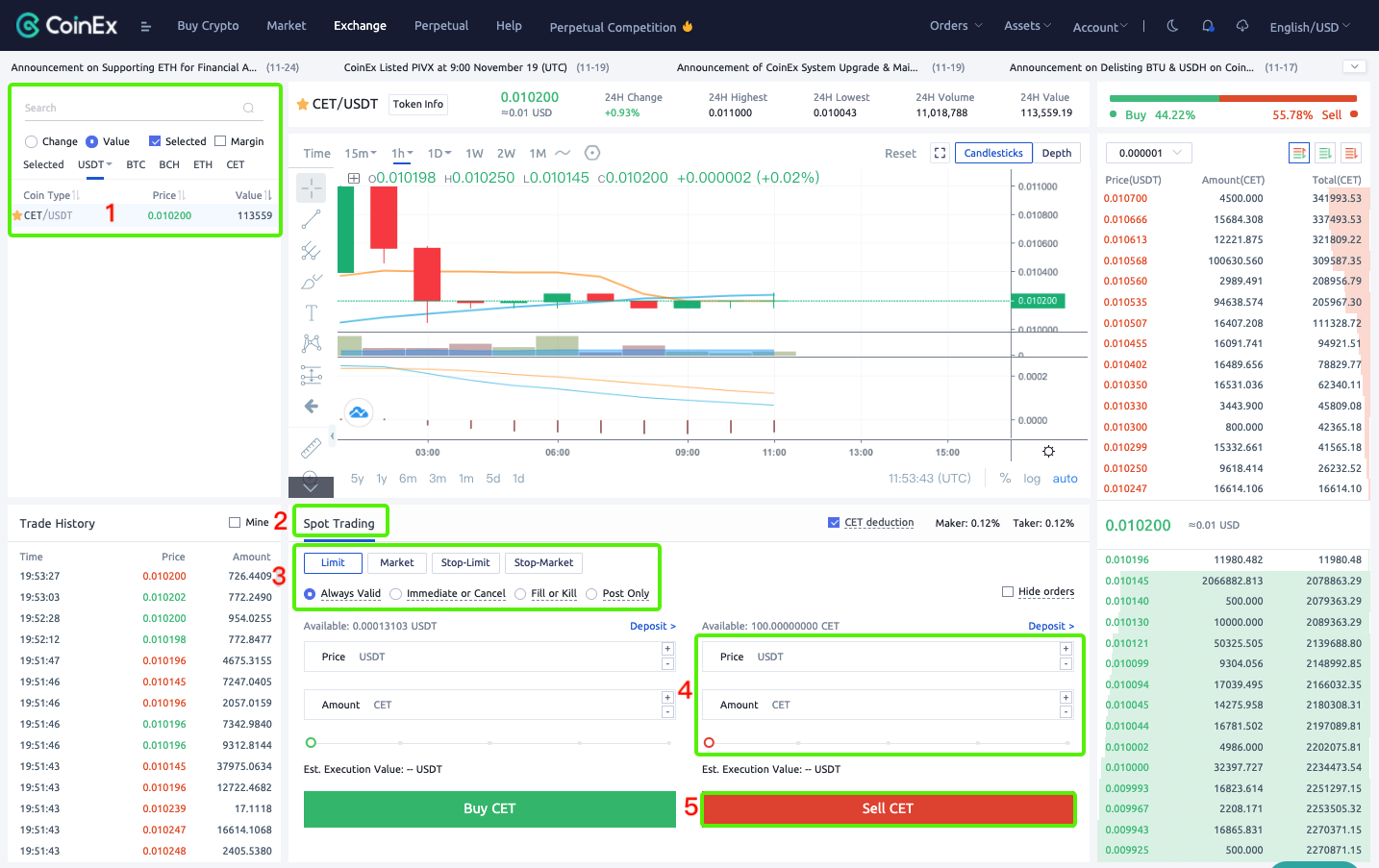Open the Ruler measurement tool
The height and width of the screenshot is (868, 1379).
(311, 448)
